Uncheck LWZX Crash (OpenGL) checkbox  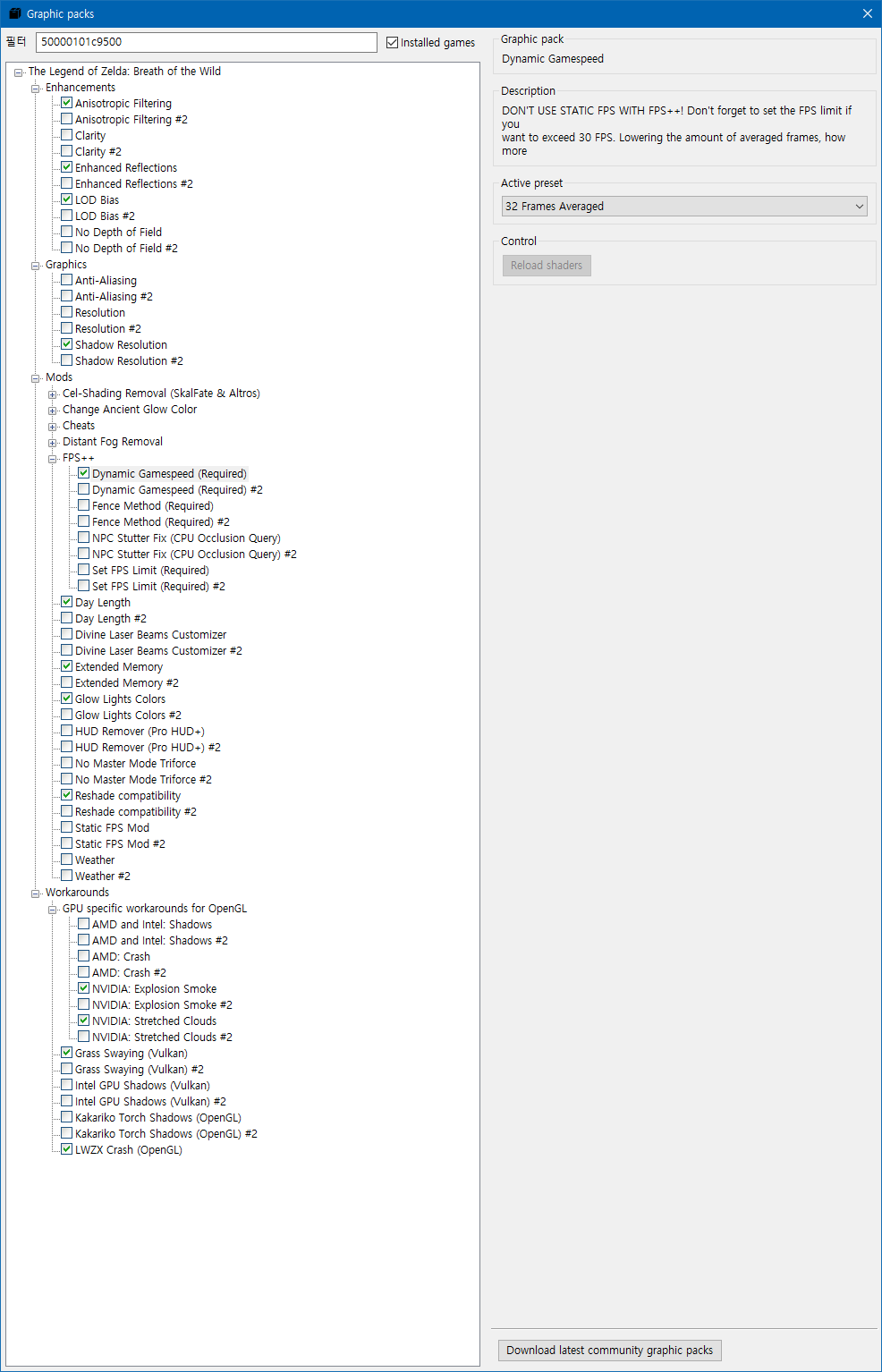coord(66,1149)
